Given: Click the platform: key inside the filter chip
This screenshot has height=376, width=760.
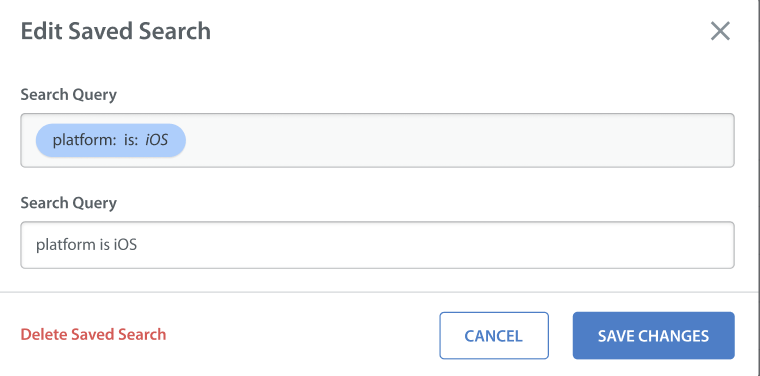Looking at the screenshot, I should pos(84,141).
